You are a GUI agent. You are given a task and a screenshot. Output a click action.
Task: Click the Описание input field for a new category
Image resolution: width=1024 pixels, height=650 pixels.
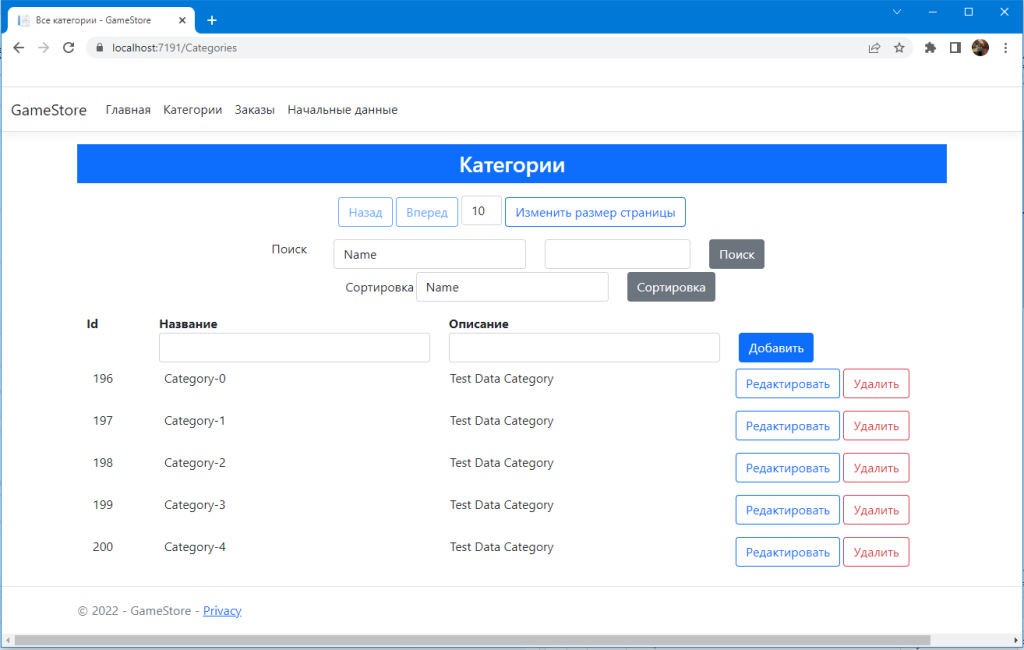tap(584, 347)
